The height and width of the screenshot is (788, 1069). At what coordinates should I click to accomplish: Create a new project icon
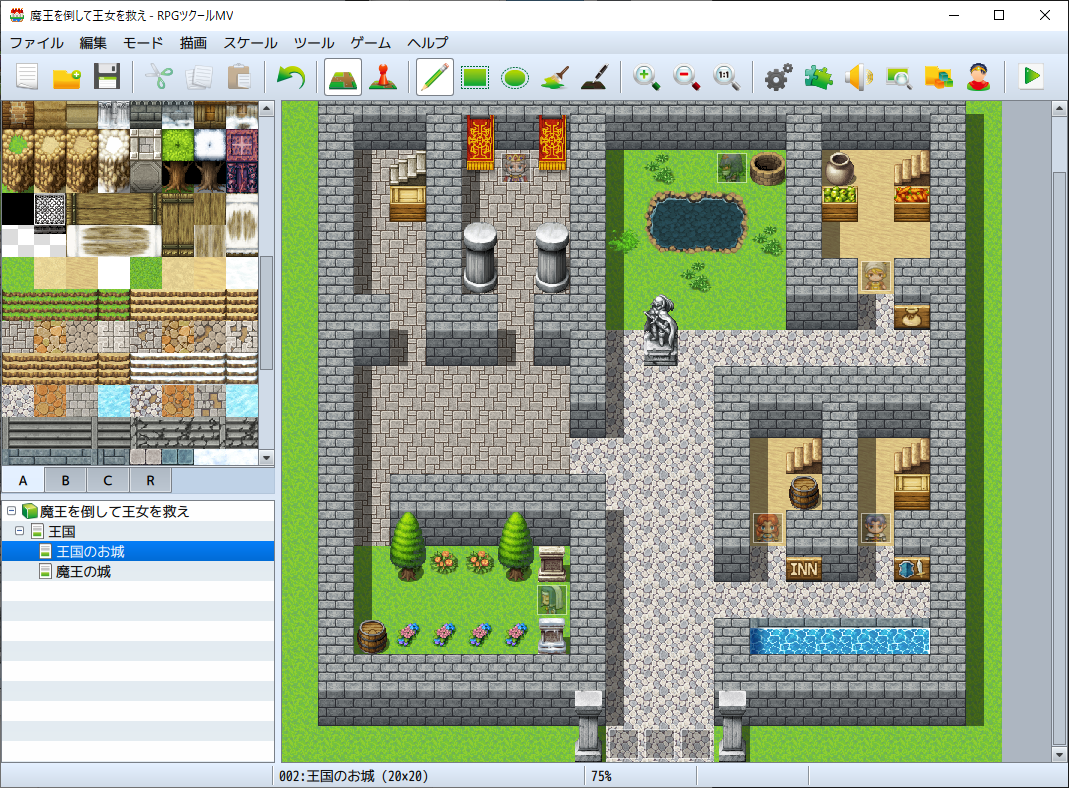pos(27,76)
